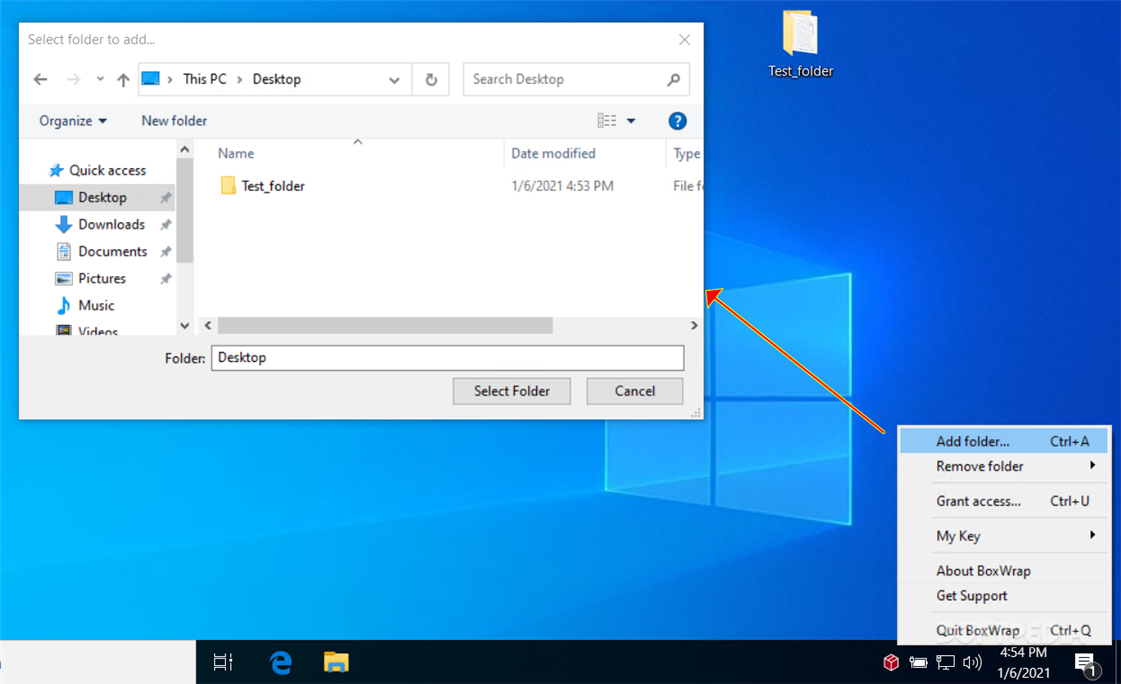
Task: Open the BoxWrap red cube tray icon
Action: pos(891,663)
